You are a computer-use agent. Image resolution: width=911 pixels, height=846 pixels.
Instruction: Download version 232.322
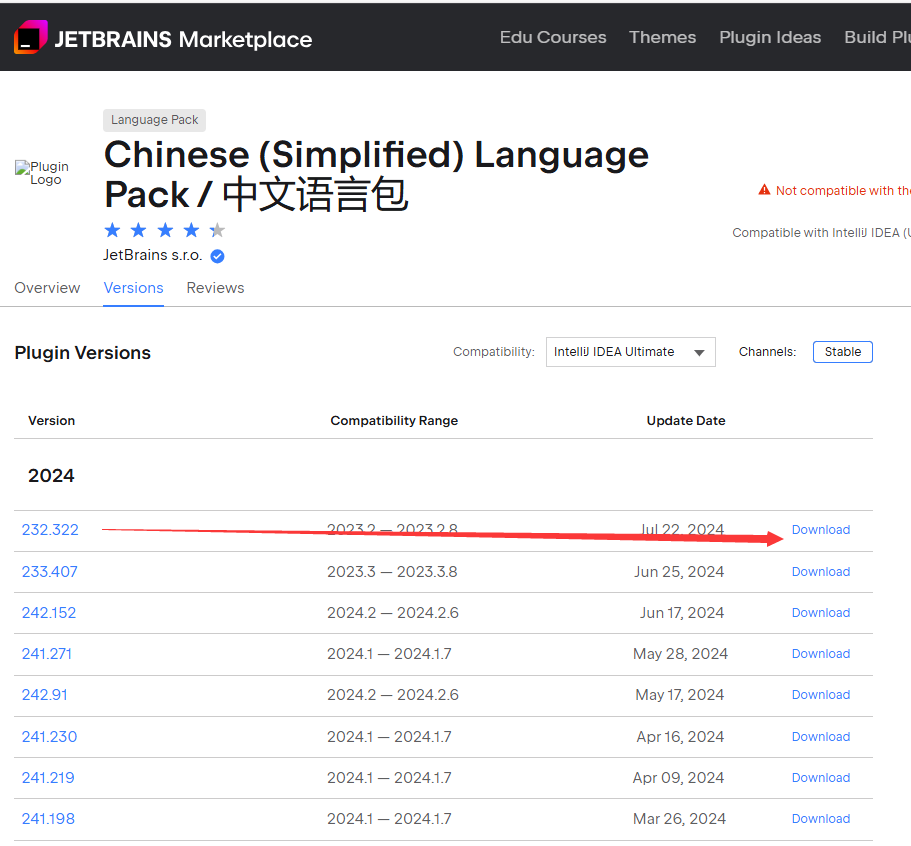[x=820, y=530]
